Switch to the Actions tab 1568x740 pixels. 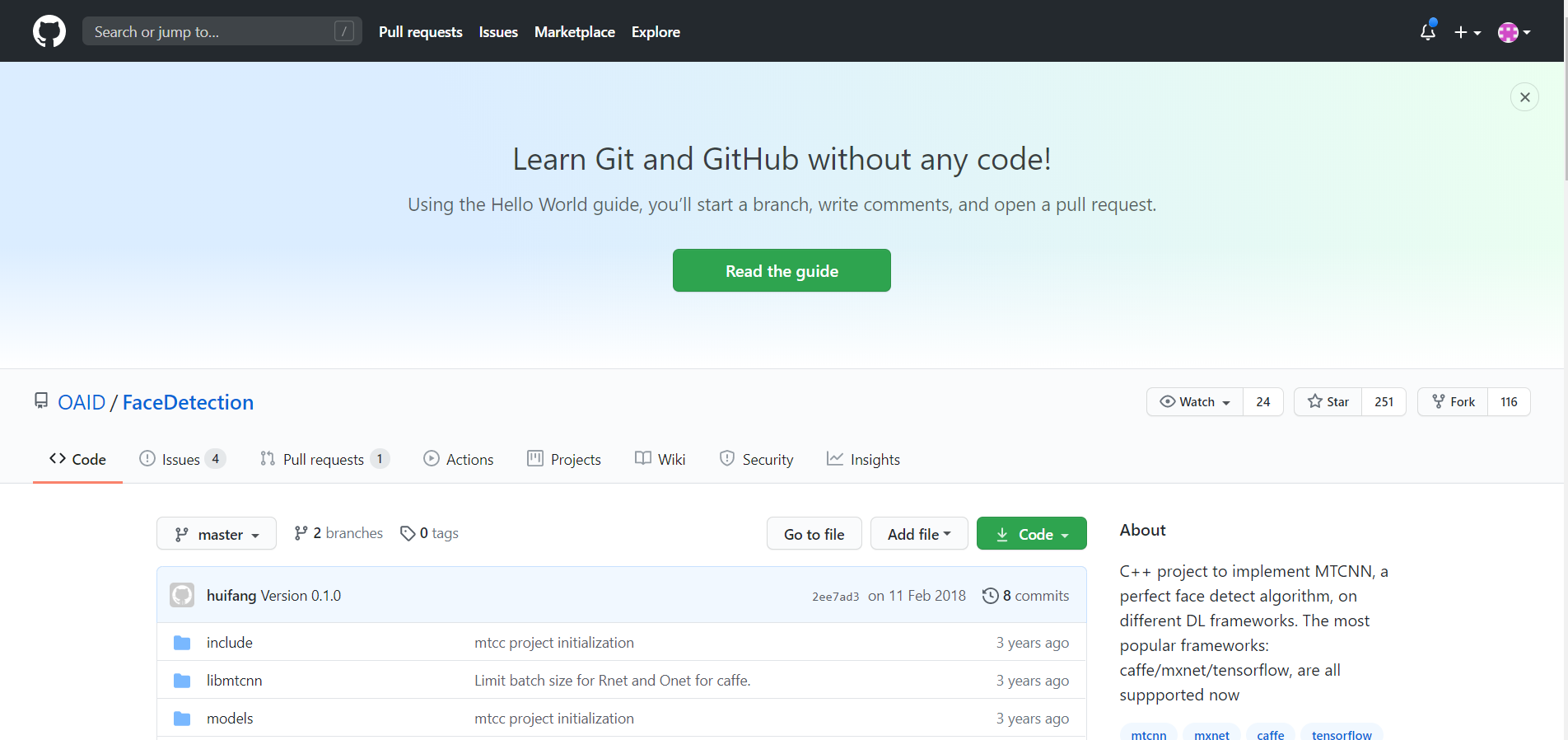pos(459,459)
